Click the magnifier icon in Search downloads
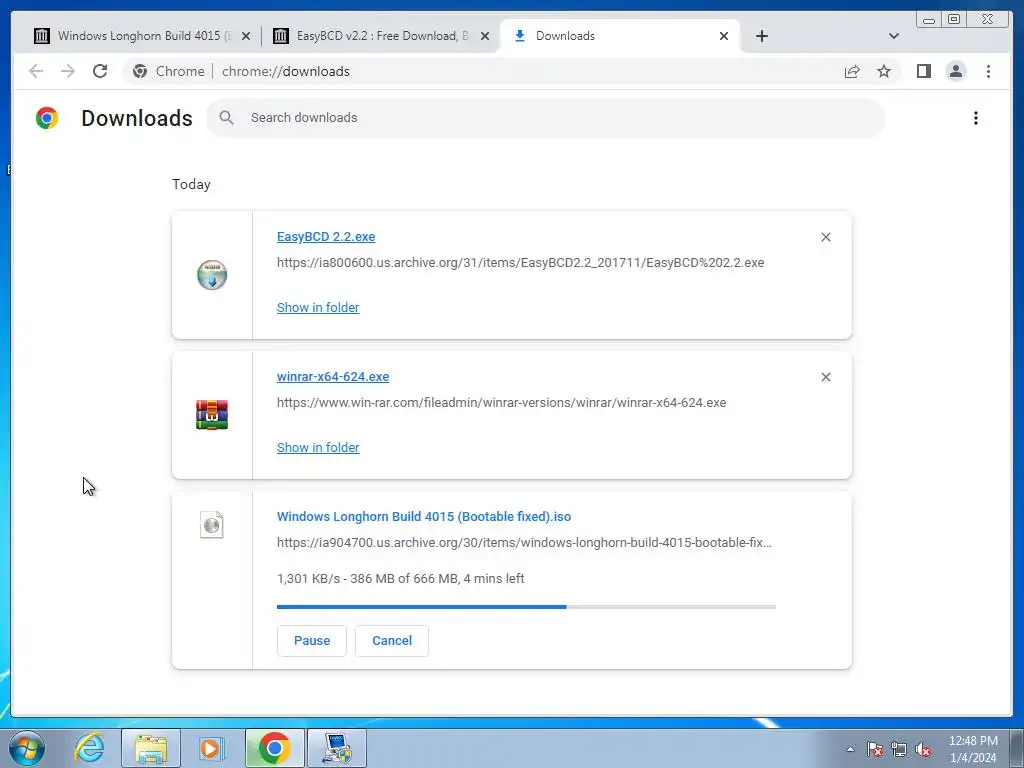The height and width of the screenshot is (768, 1024). pyautogui.click(x=227, y=118)
